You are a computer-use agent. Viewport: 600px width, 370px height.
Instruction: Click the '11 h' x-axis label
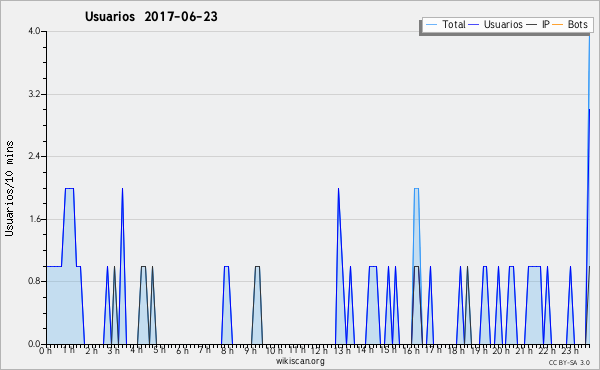click(297, 350)
